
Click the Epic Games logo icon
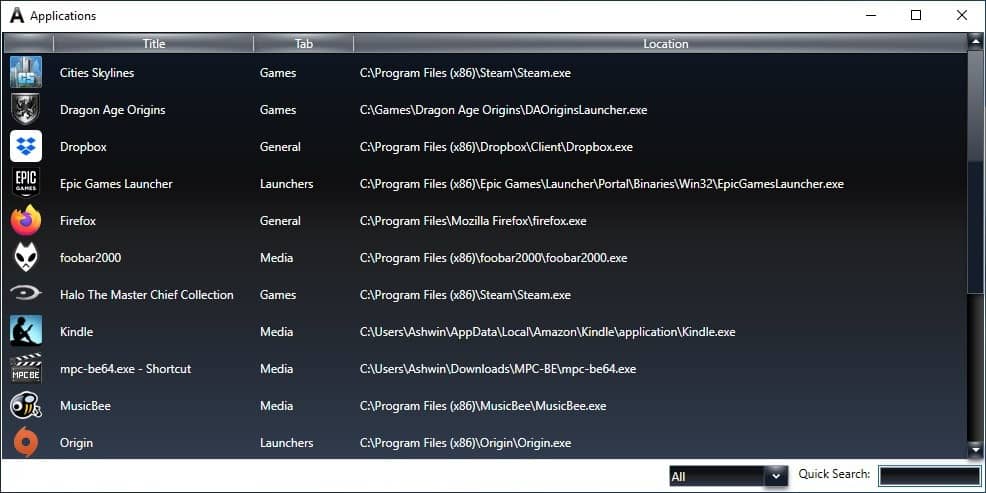[26, 184]
